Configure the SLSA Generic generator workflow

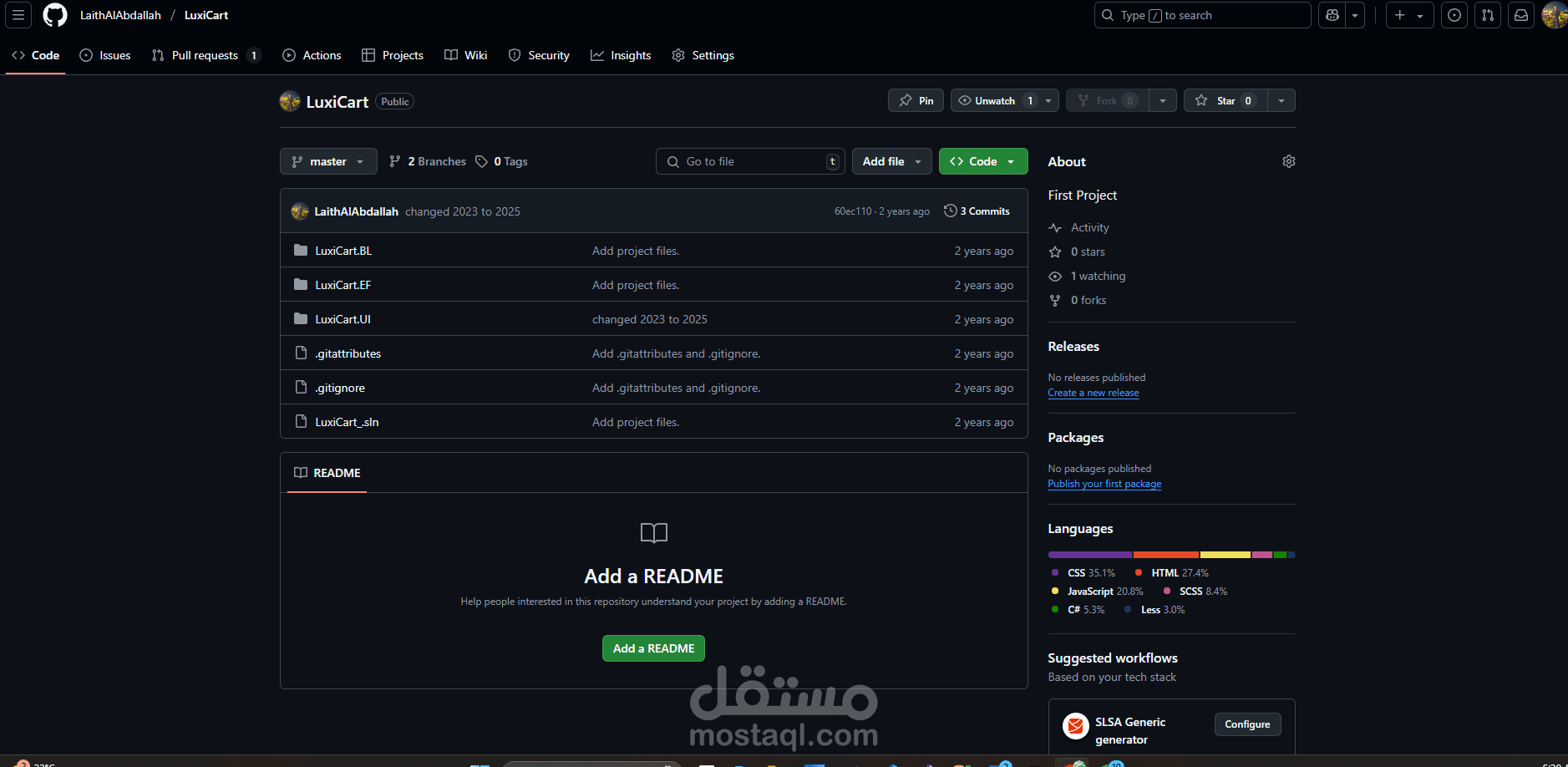coord(1247,724)
